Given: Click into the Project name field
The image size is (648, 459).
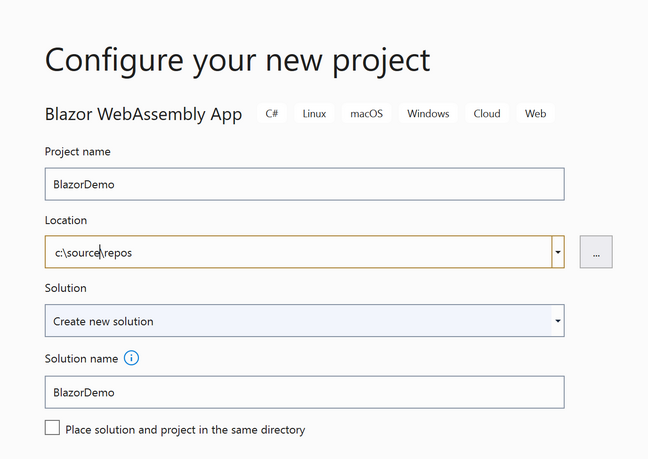Looking at the screenshot, I should click(x=305, y=184).
